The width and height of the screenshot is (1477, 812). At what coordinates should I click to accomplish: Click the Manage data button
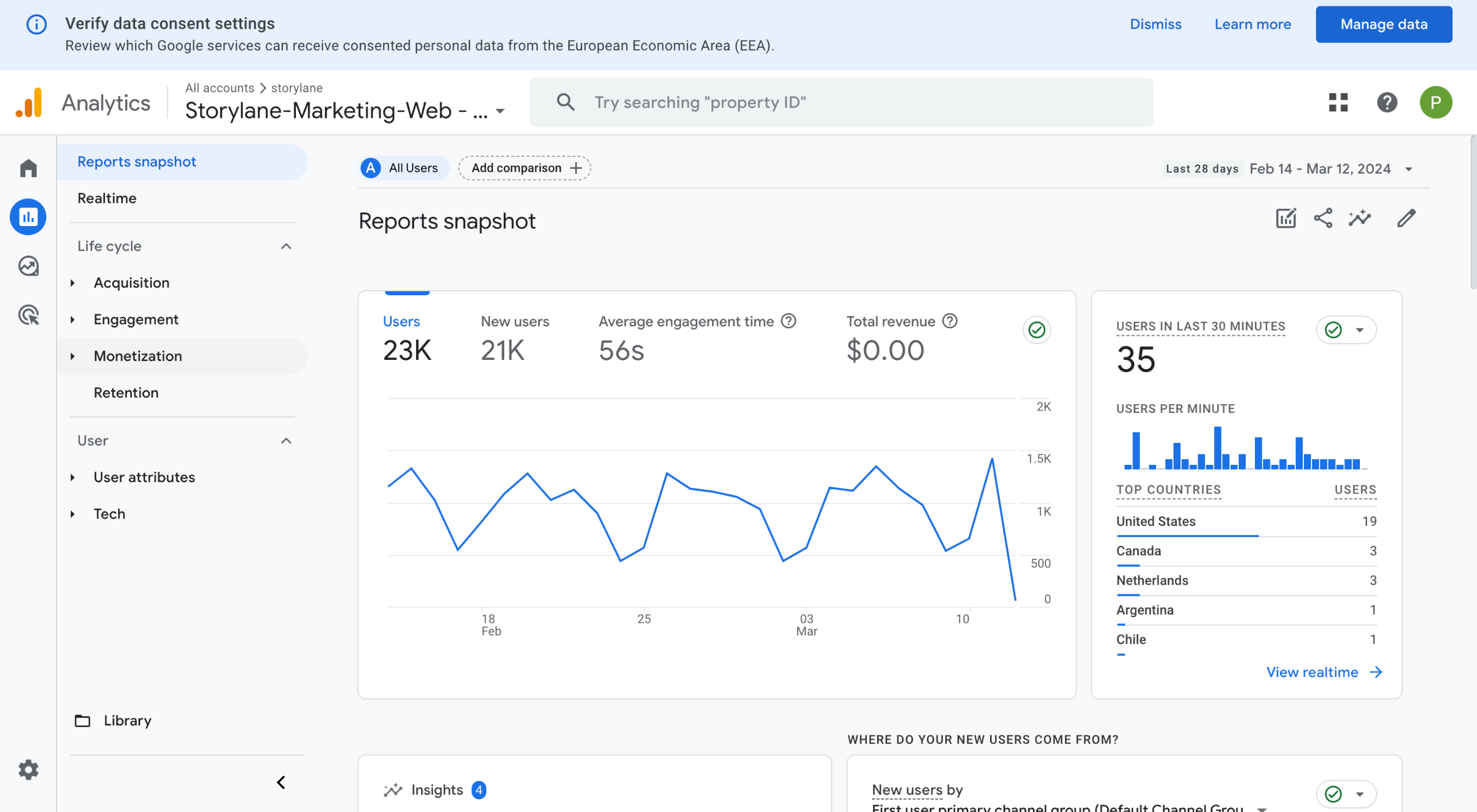1384,24
